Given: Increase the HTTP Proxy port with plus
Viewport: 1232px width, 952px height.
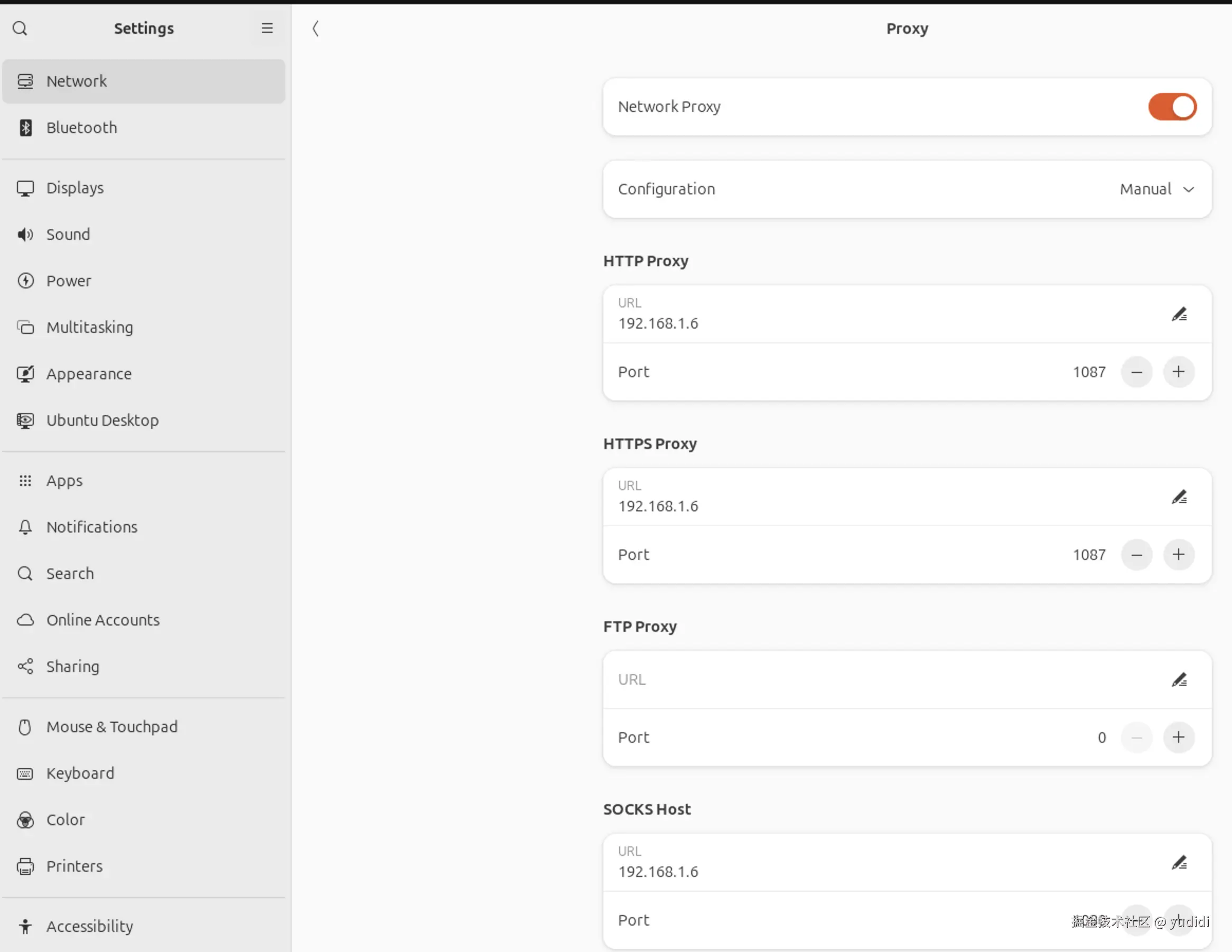Looking at the screenshot, I should point(1179,372).
